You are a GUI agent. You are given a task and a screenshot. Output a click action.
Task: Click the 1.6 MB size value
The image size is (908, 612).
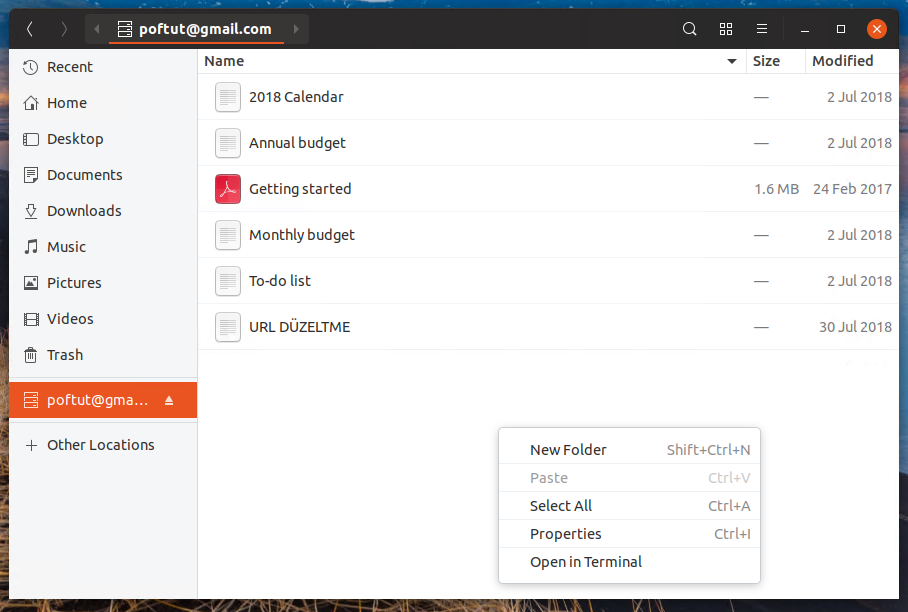tap(777, 189)
